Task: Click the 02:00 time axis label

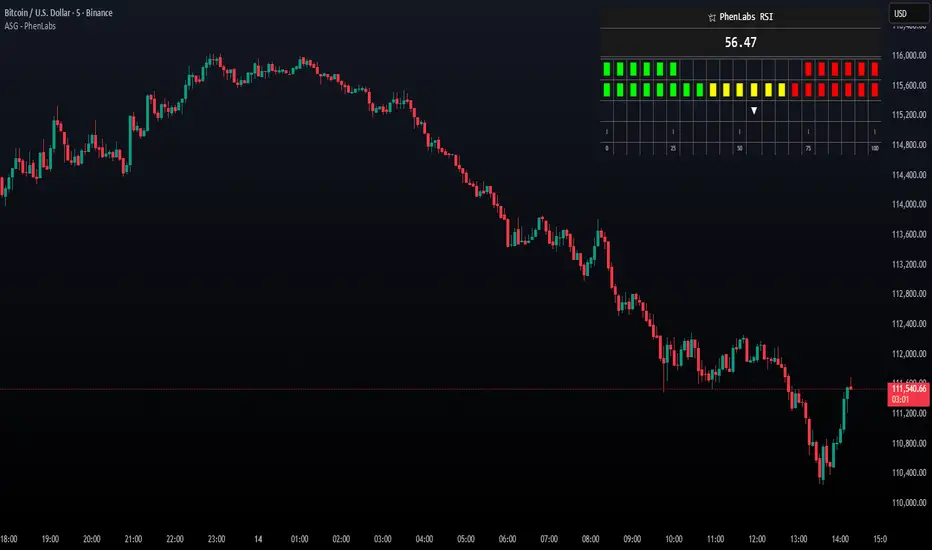Action: (x=341, y=539)
